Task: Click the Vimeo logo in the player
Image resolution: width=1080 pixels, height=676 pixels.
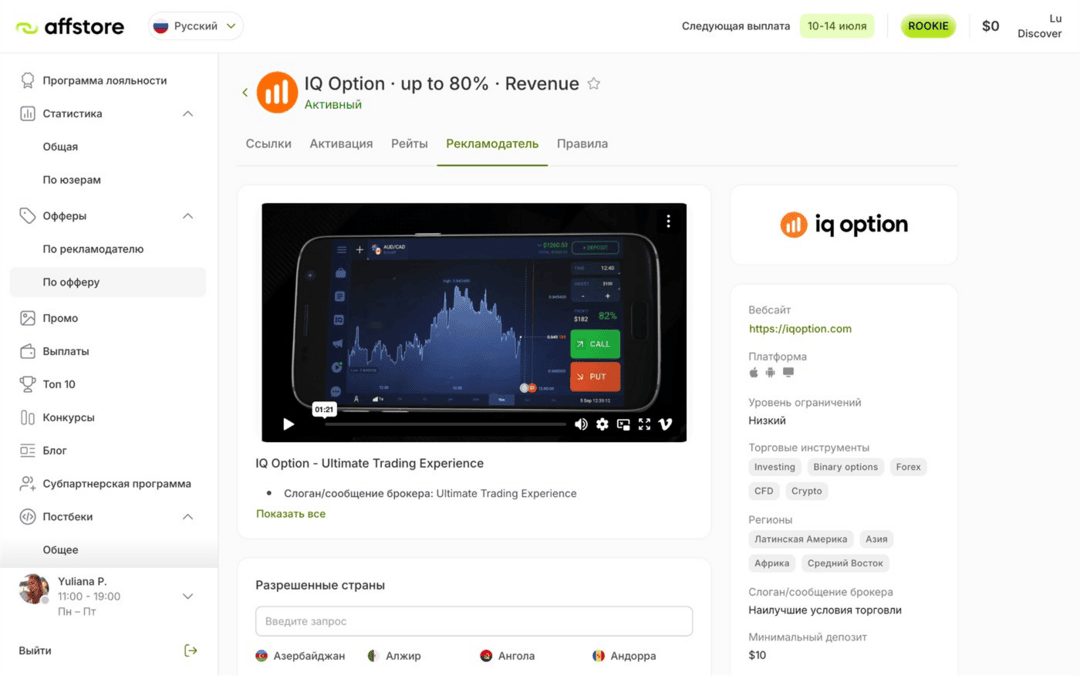Action: (665, 424)
